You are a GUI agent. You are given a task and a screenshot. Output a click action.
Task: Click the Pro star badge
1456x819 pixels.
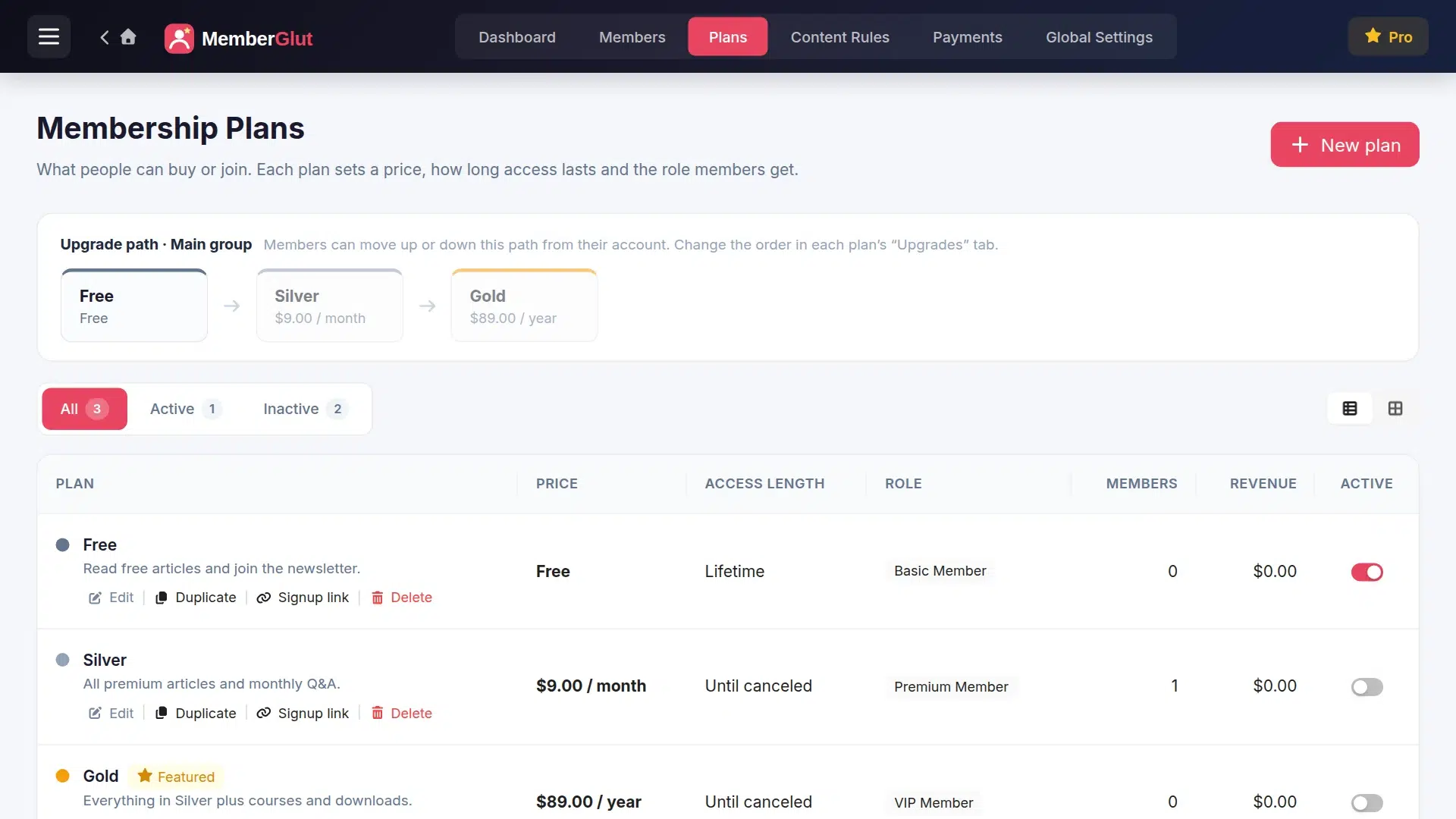pos(1388,36)
